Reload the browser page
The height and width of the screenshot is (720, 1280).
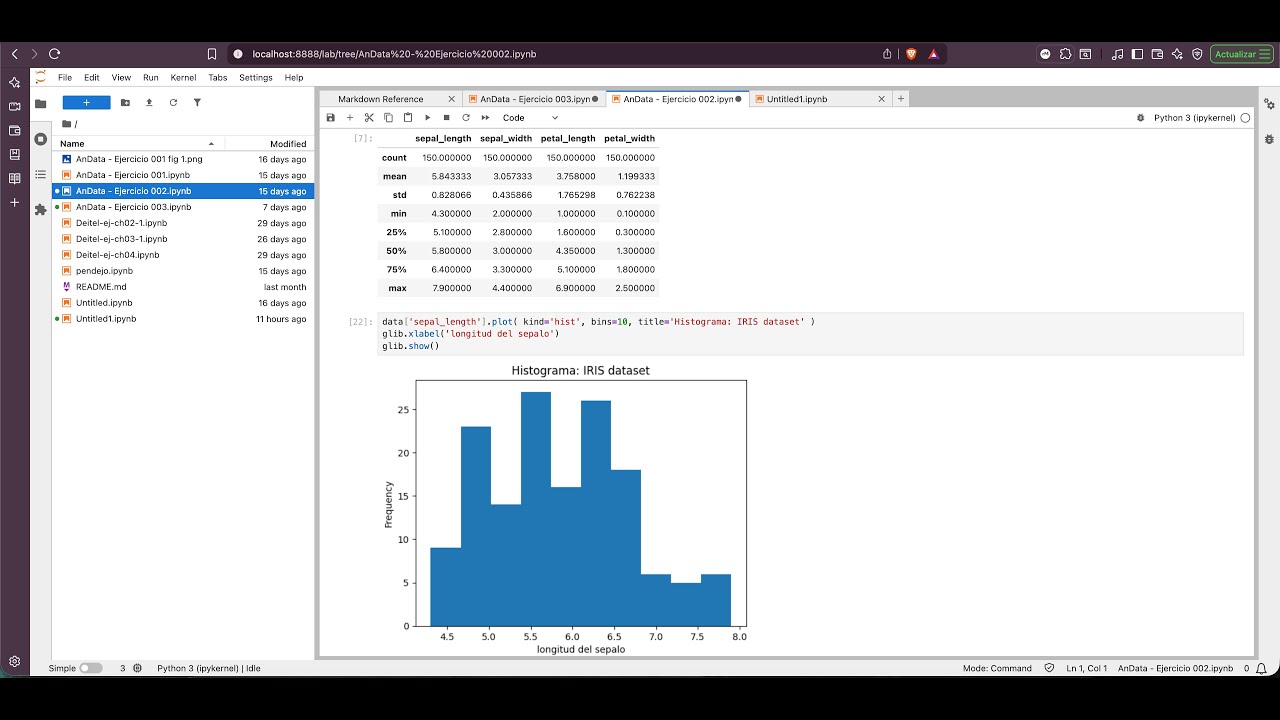(x=55, y=54)
